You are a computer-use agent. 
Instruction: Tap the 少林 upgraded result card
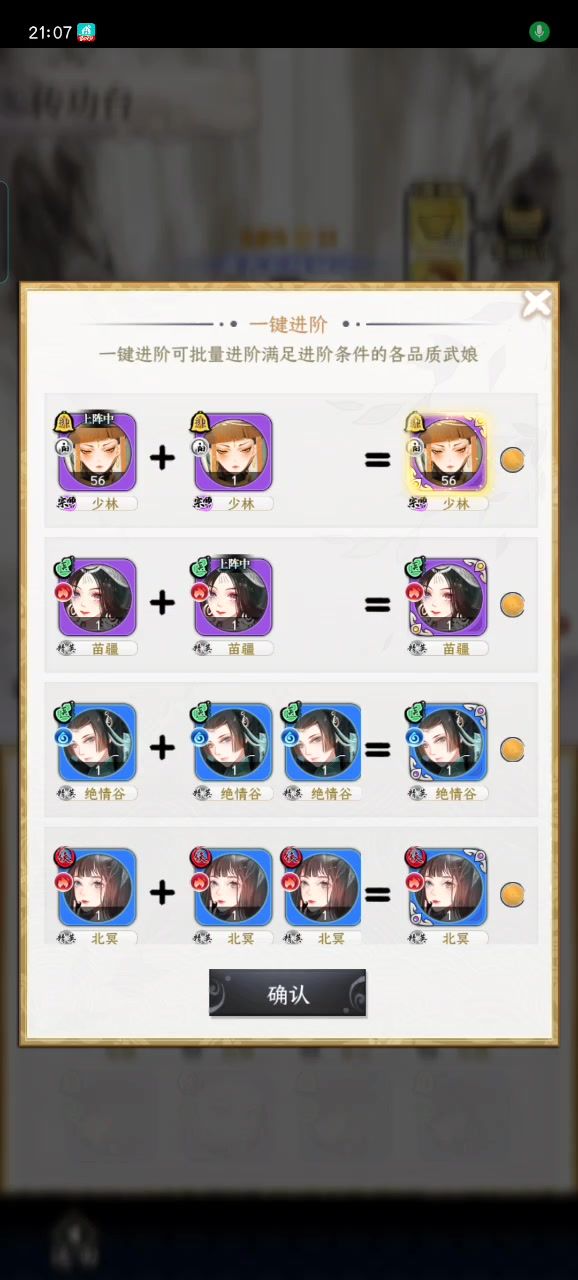(x=446, y=452)
